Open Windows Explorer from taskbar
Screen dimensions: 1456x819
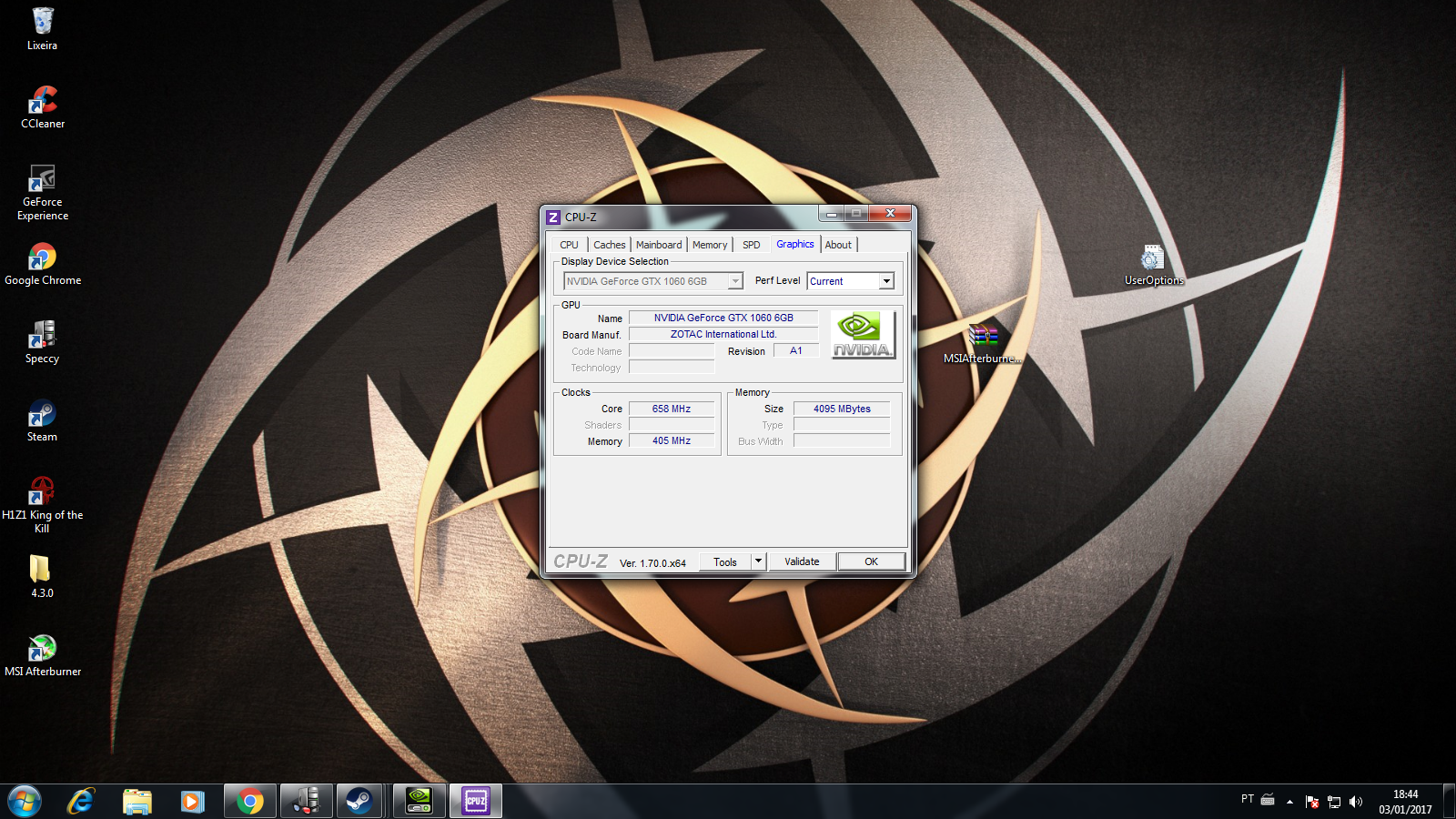(136, 802)
